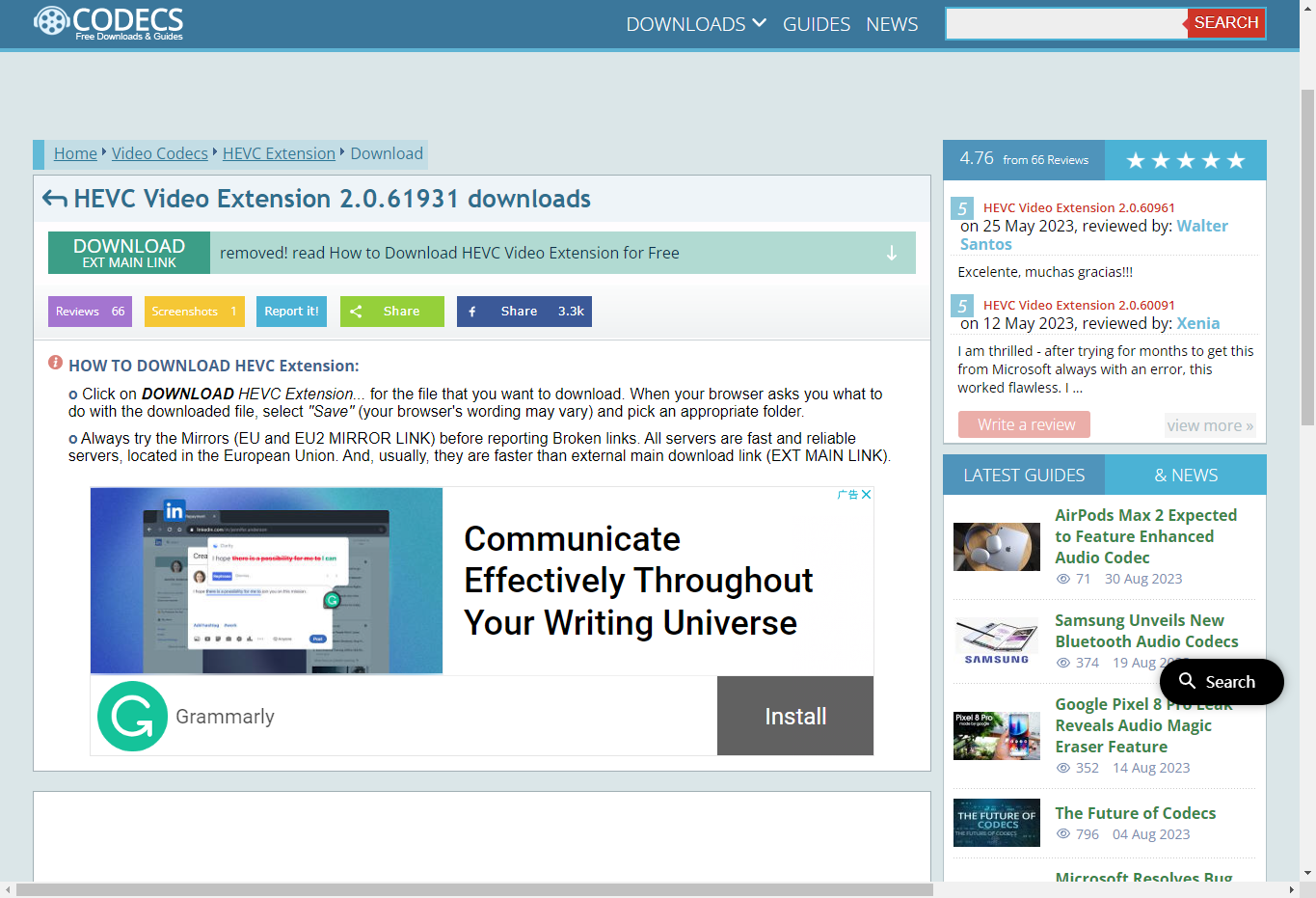Viewport: 1316px width, 898px height.
Task: Click the back arrow beside HEVC Video Extension title
Action: point(55,200)
